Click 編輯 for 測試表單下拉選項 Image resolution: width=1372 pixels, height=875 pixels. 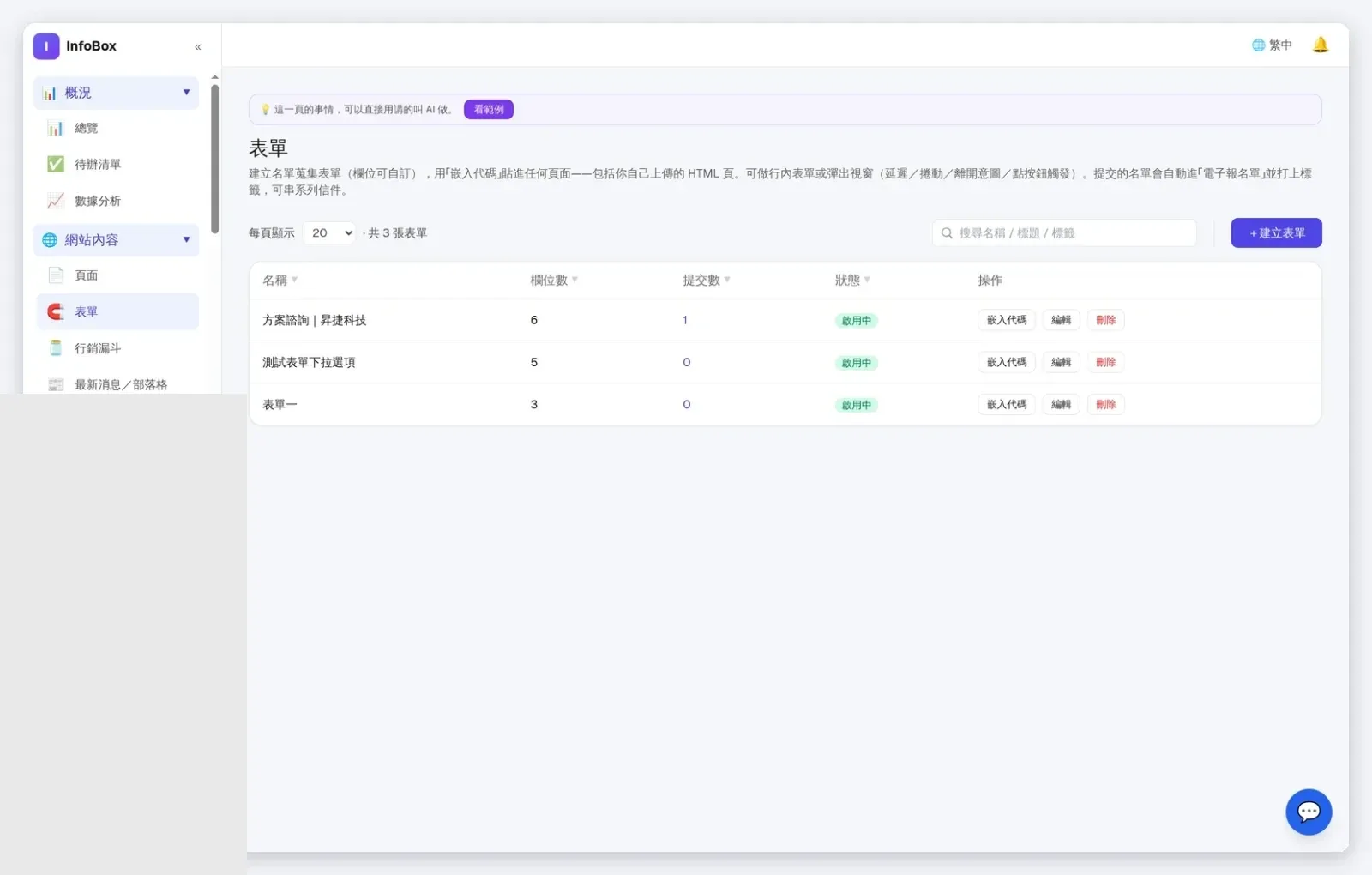(x=1062, y=362)
